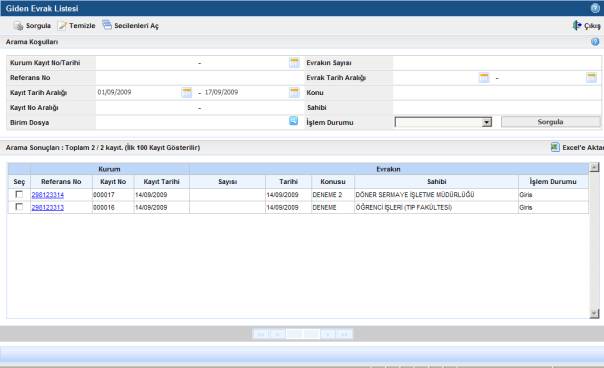Open calendar for Kayıt Tarih Aralığı end date
Viewport: 604px width, 368px height.
pyautogui.click(x=294, y=92)
